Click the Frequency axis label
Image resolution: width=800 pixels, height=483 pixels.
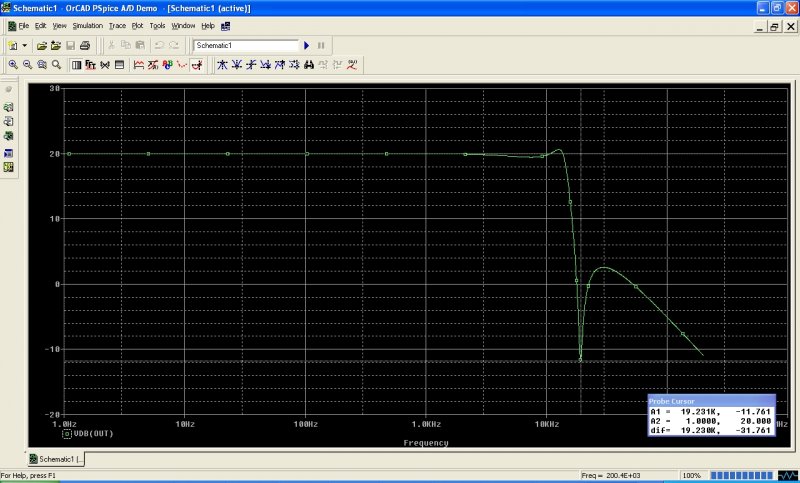pos(426,443)
